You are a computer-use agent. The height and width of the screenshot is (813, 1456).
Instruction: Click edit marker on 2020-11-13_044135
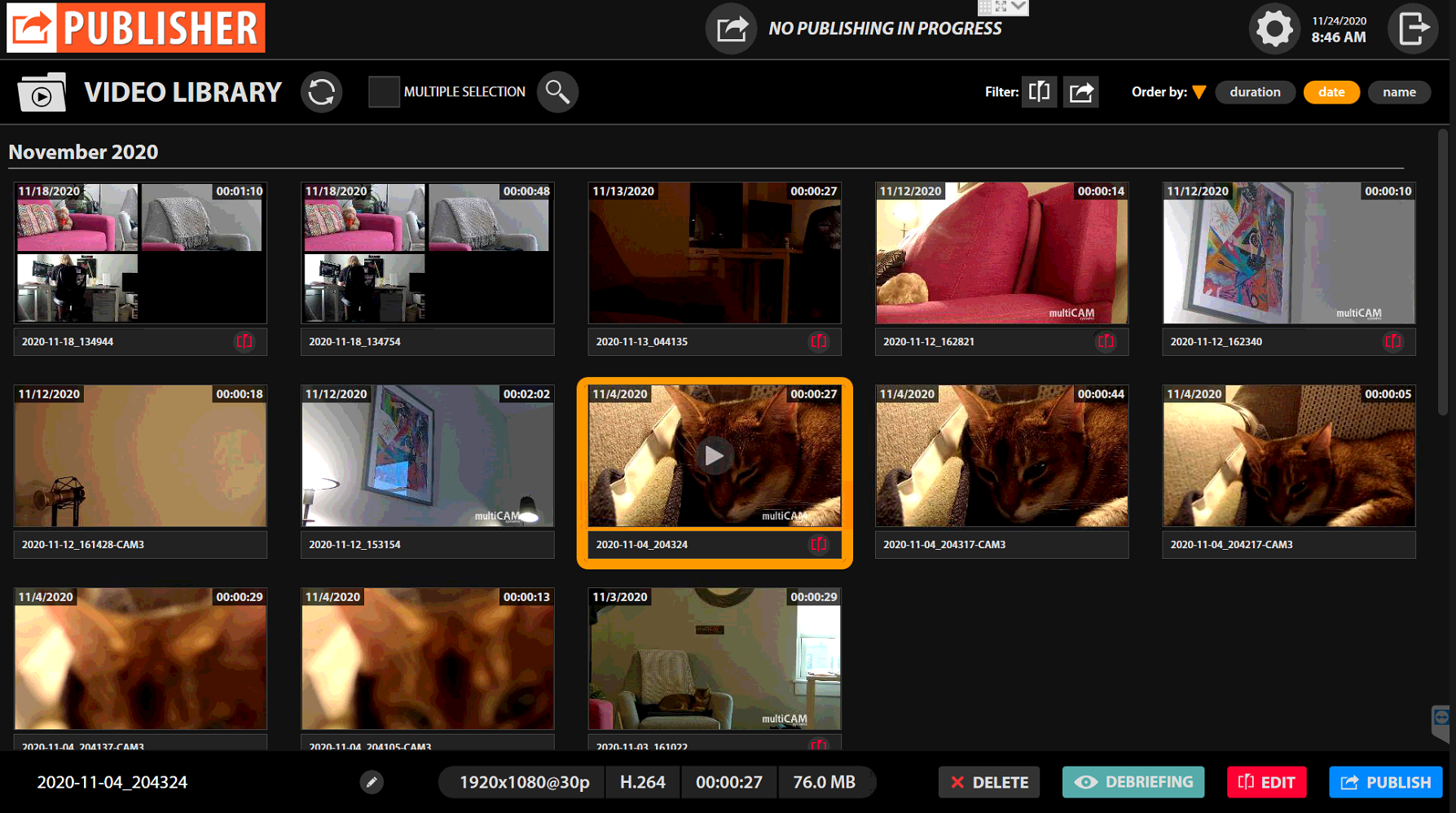[819, 341]
